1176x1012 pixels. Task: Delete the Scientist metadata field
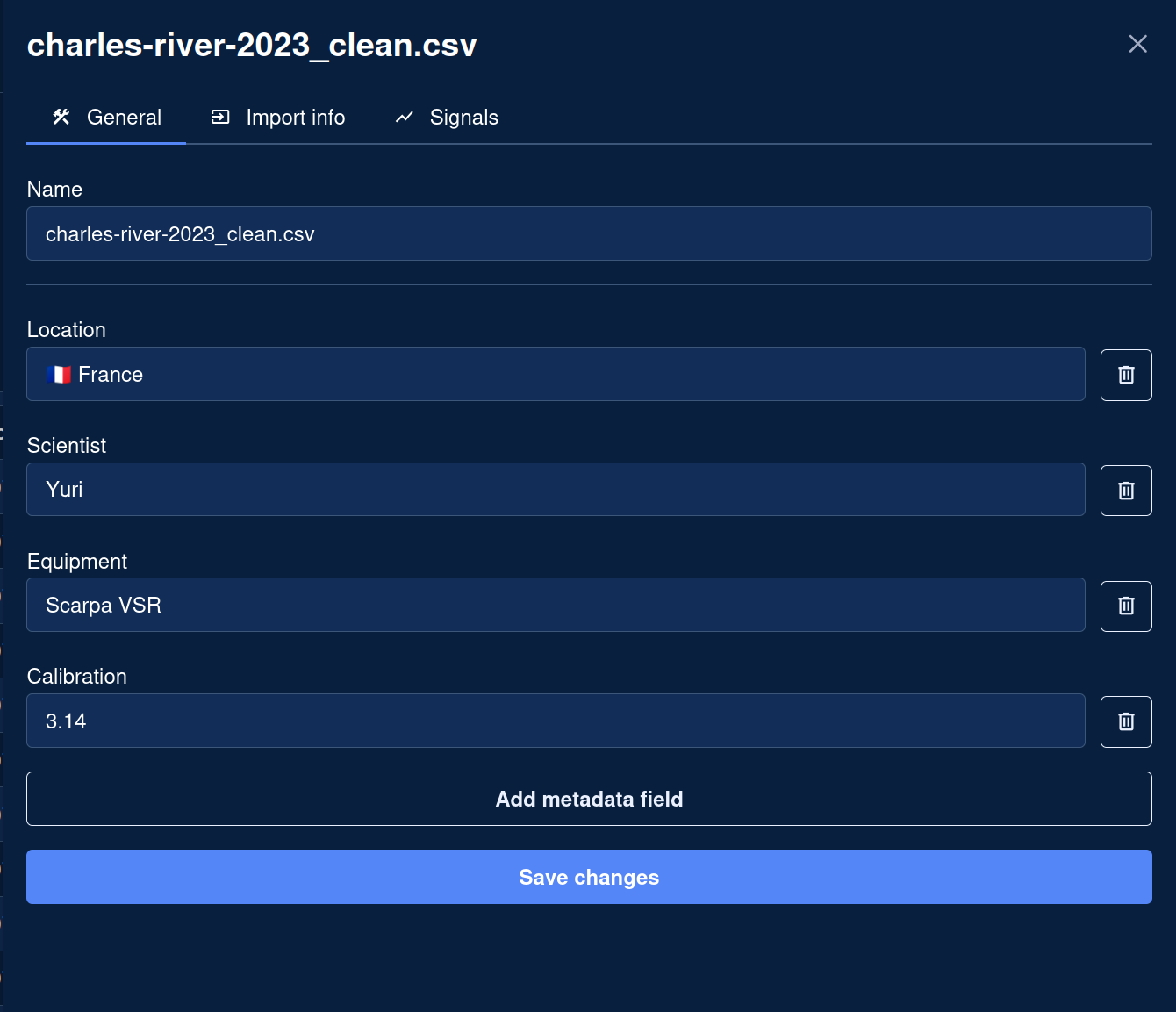click(x=1126, y=491)
